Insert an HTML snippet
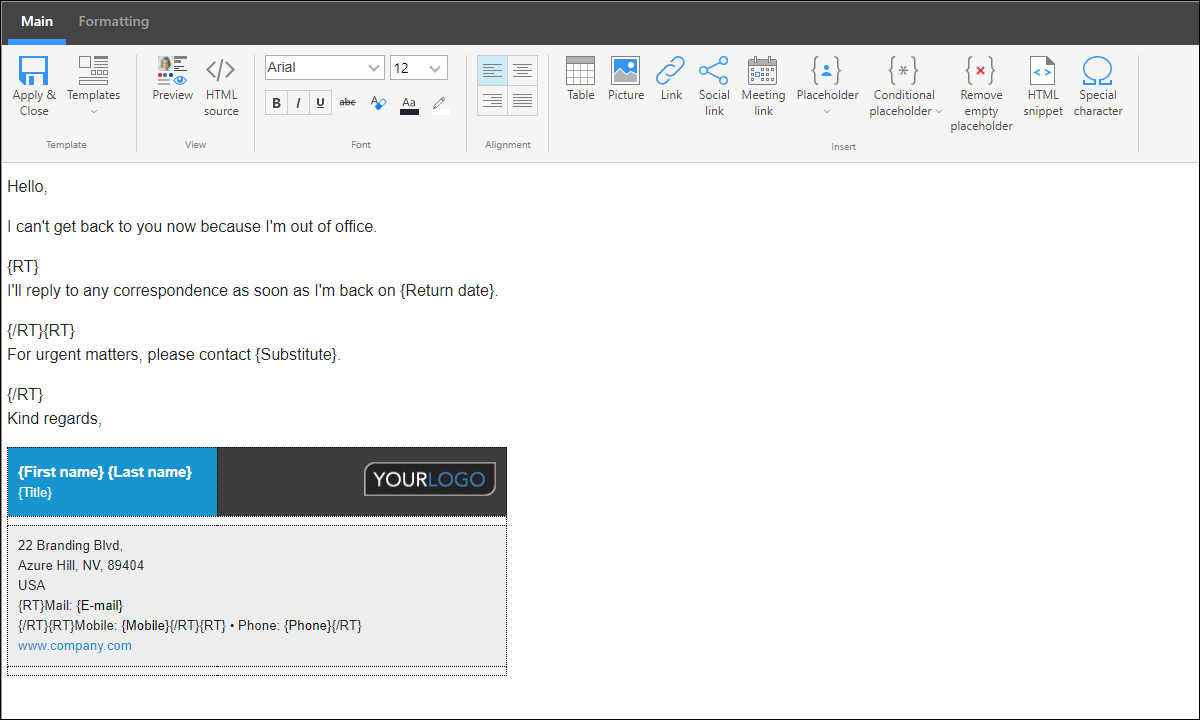Image resolution: width=1200 pixels, height=720 pixels. (1043, 86)
